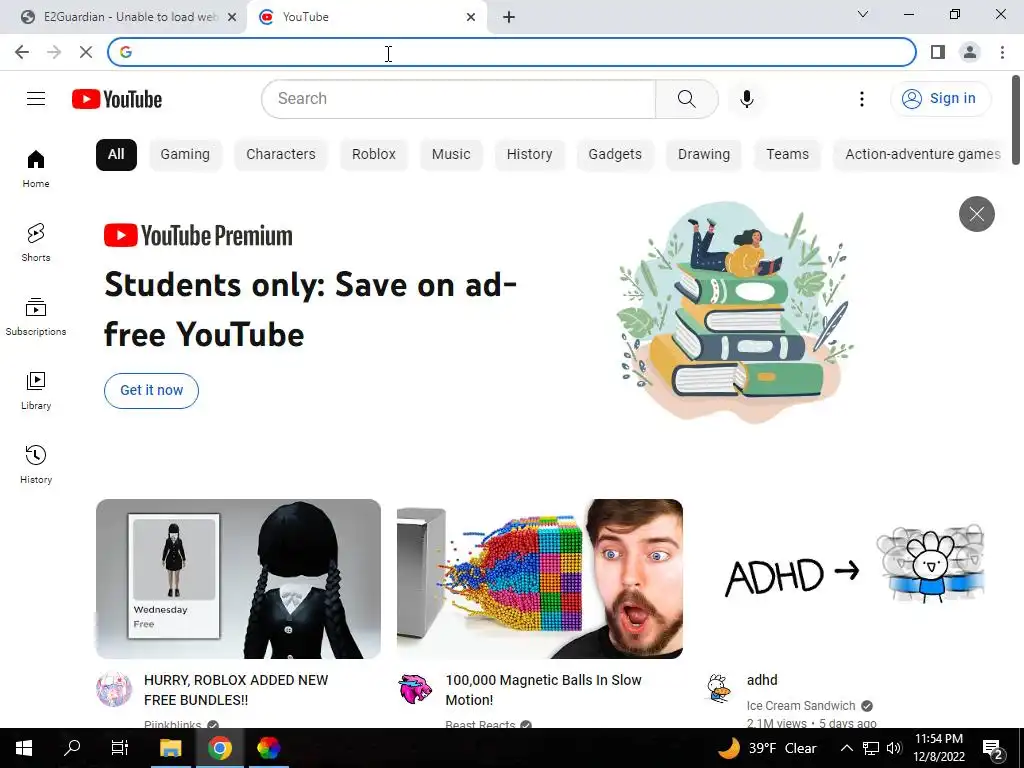This screenshot has height=768, width=1024.
Task: Open YouTube settings three-dot menu
Action: click(x=862, y=99)
